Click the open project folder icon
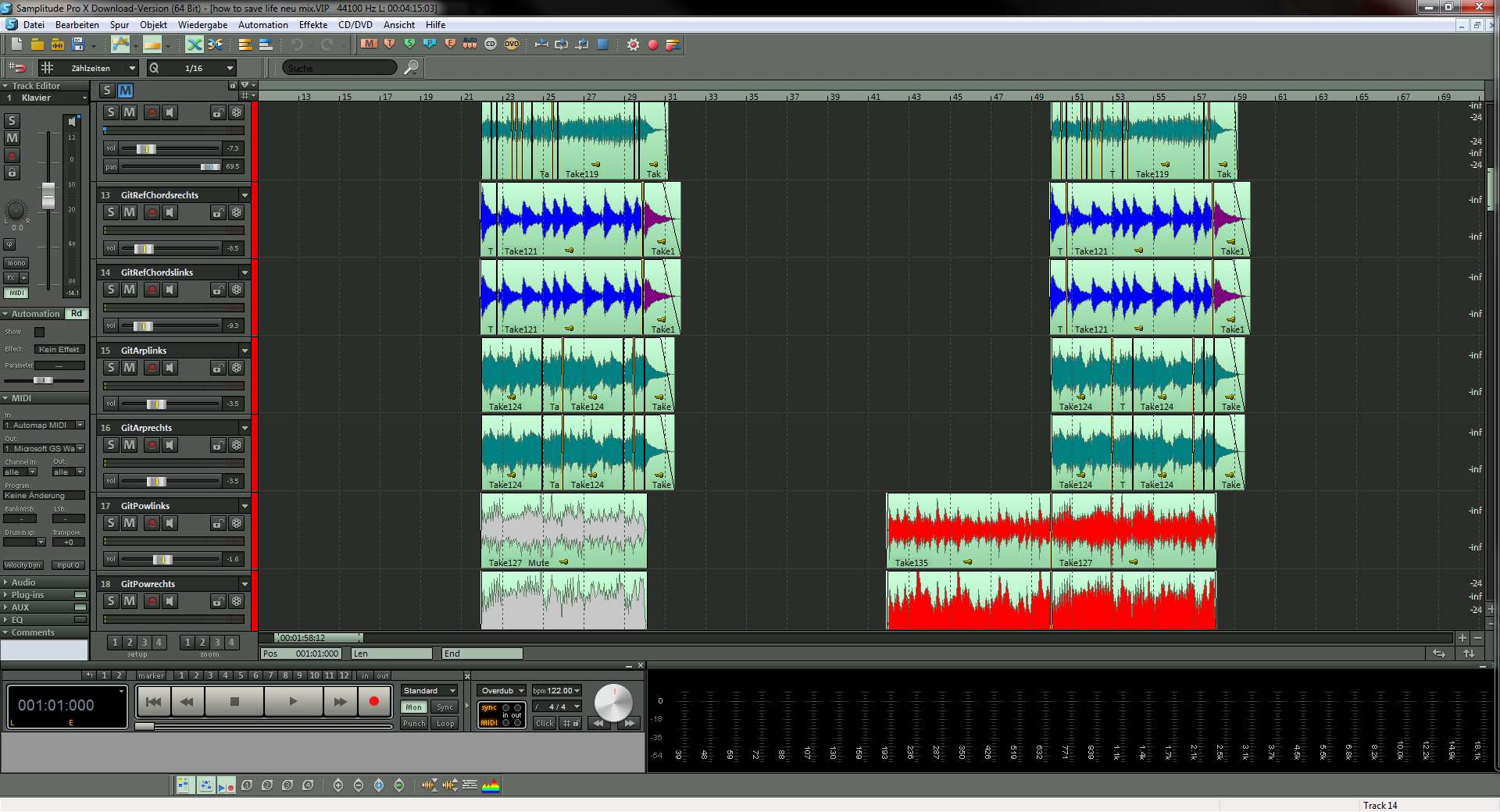The height and width of the screenshot is (812, 1500). (37, 45)
